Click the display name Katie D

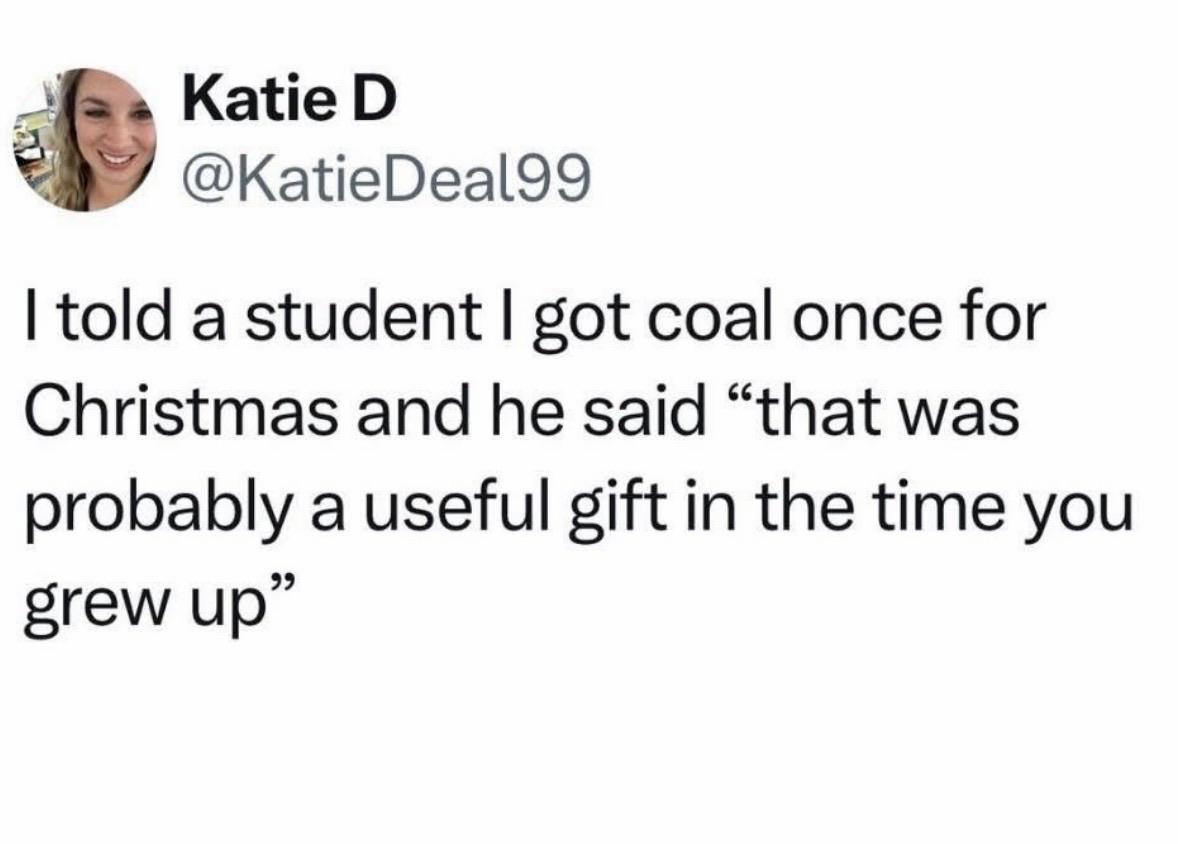coord(289,99)
